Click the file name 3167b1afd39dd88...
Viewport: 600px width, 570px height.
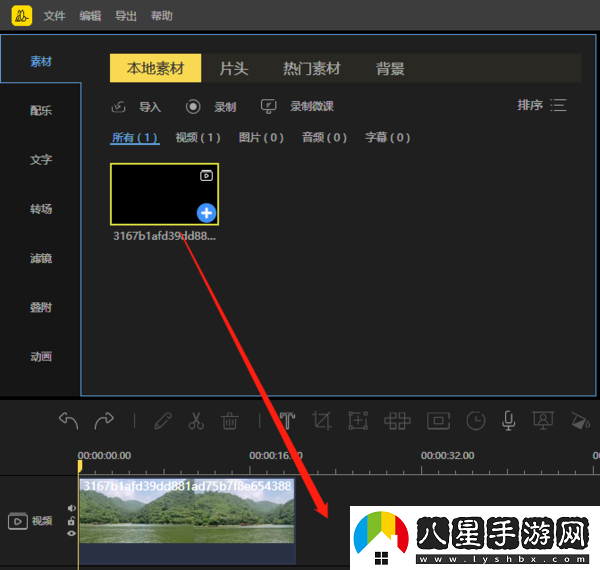tap(165, 236)
